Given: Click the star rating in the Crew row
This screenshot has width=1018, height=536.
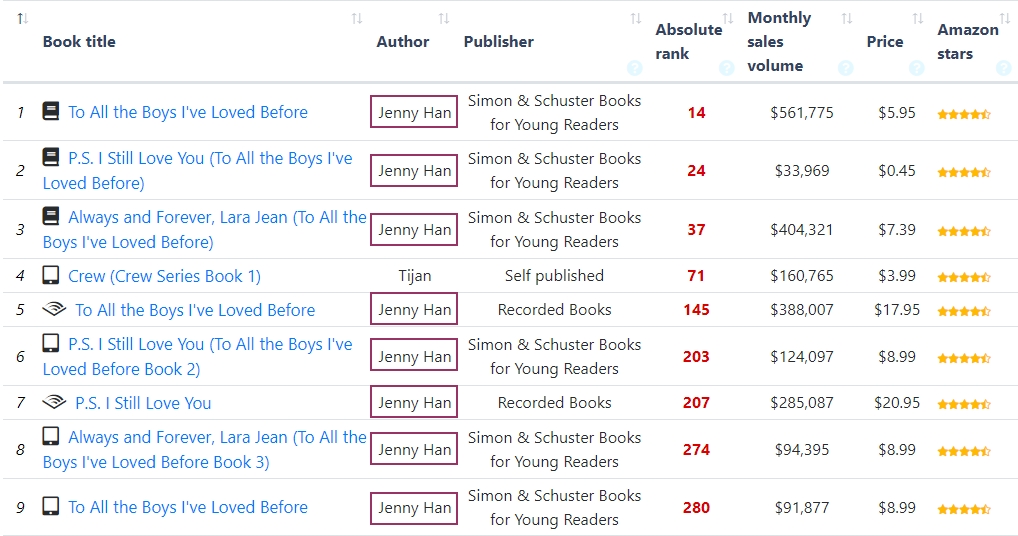Looking at the screenshot, I should click(x=964, y=277).
